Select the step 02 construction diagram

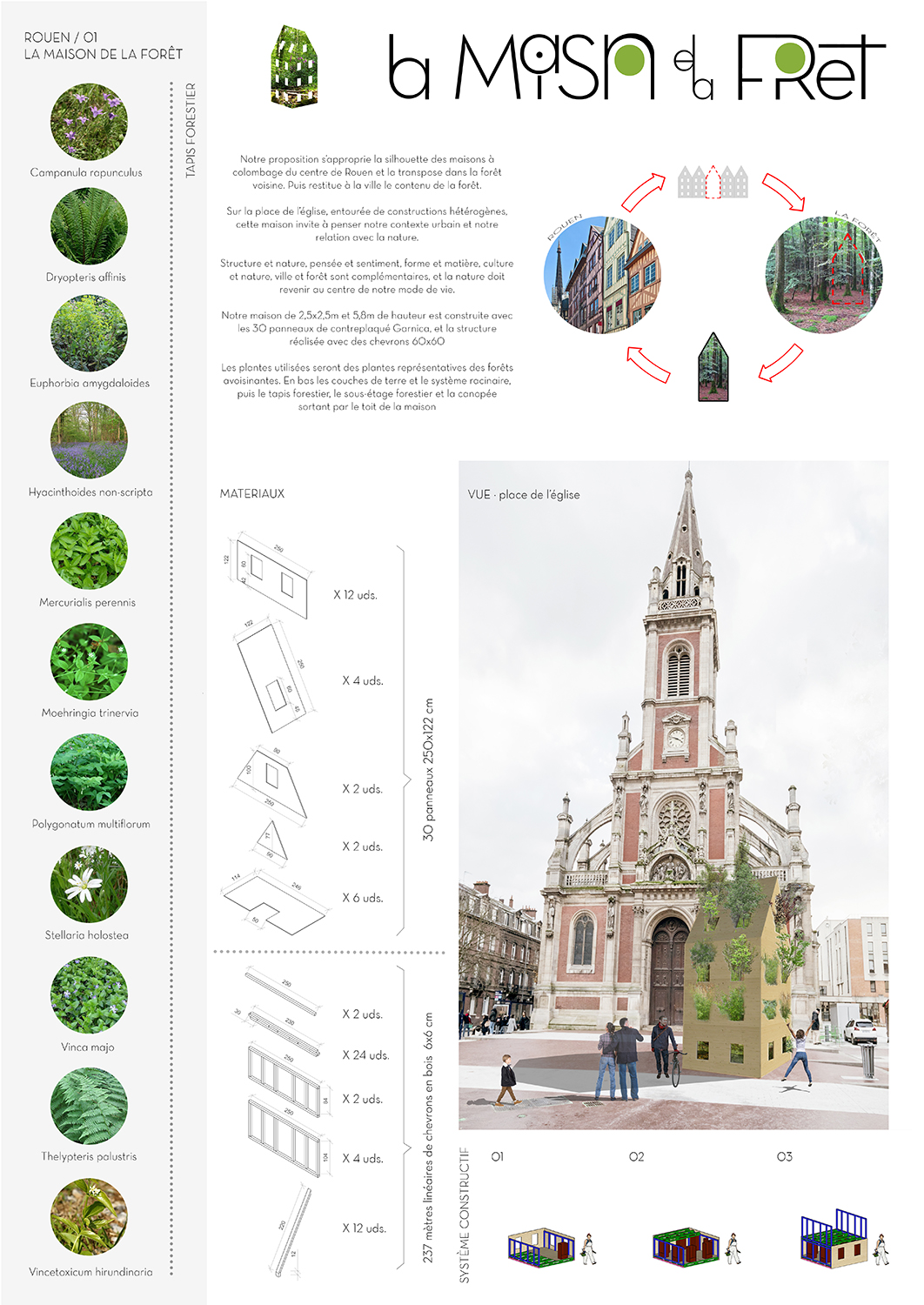(x=698, y=1246)
